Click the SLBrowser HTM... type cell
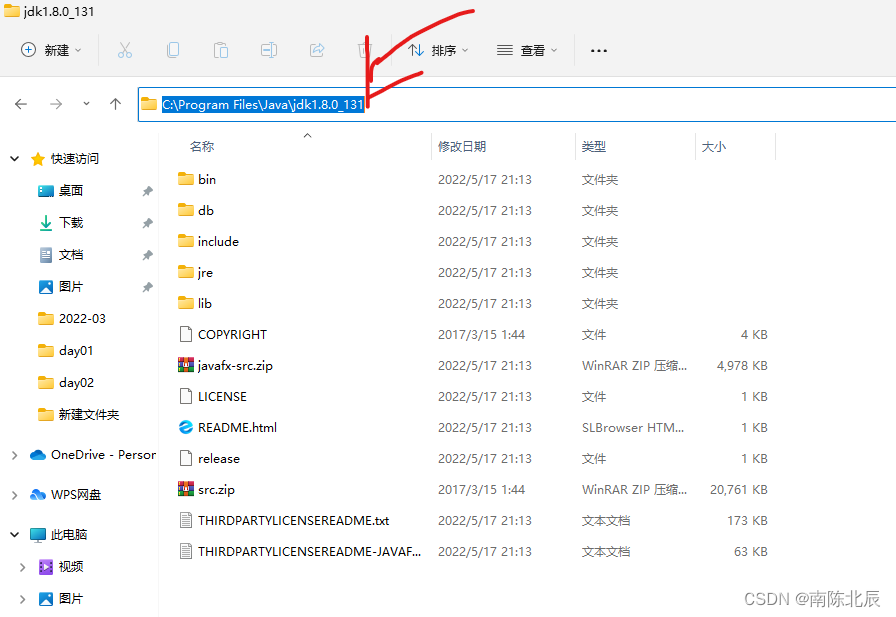 [x=633, y=428]
